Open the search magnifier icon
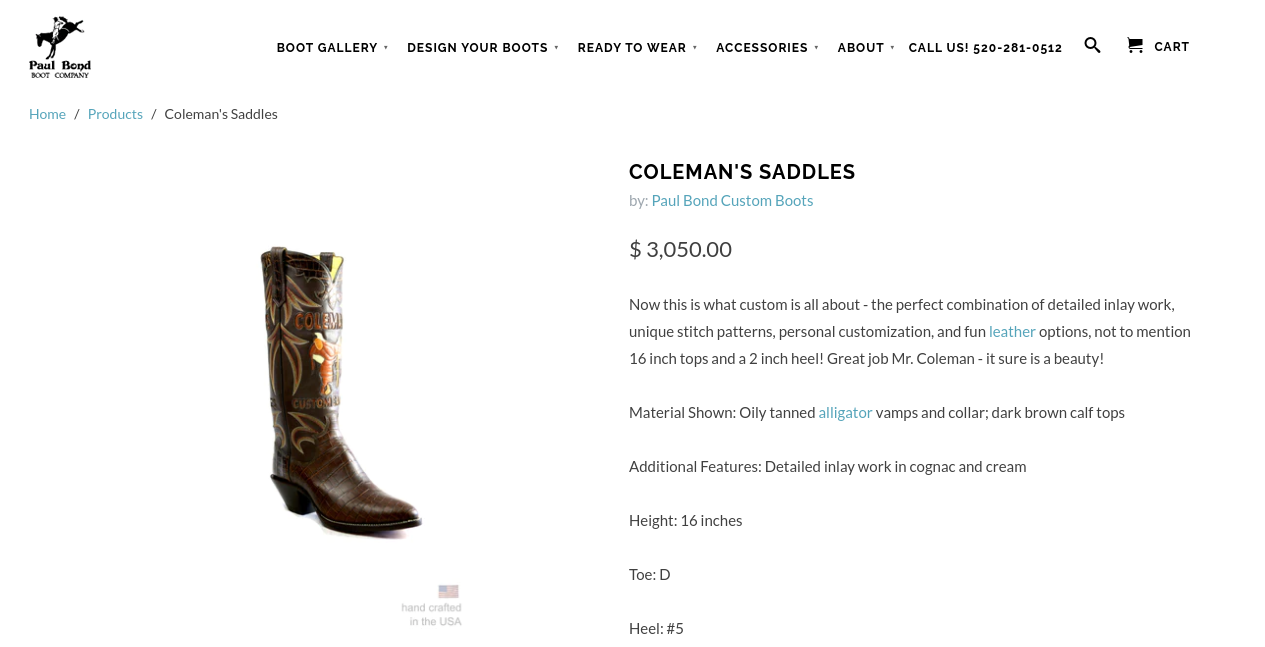Viewport: 1265px width, 647px height. 1092,45
